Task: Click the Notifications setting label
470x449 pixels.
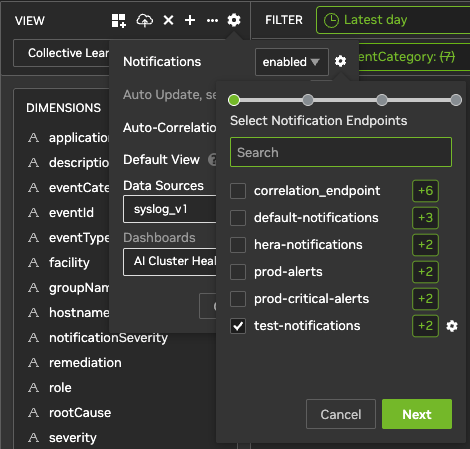Action: [x=162, y=62]
